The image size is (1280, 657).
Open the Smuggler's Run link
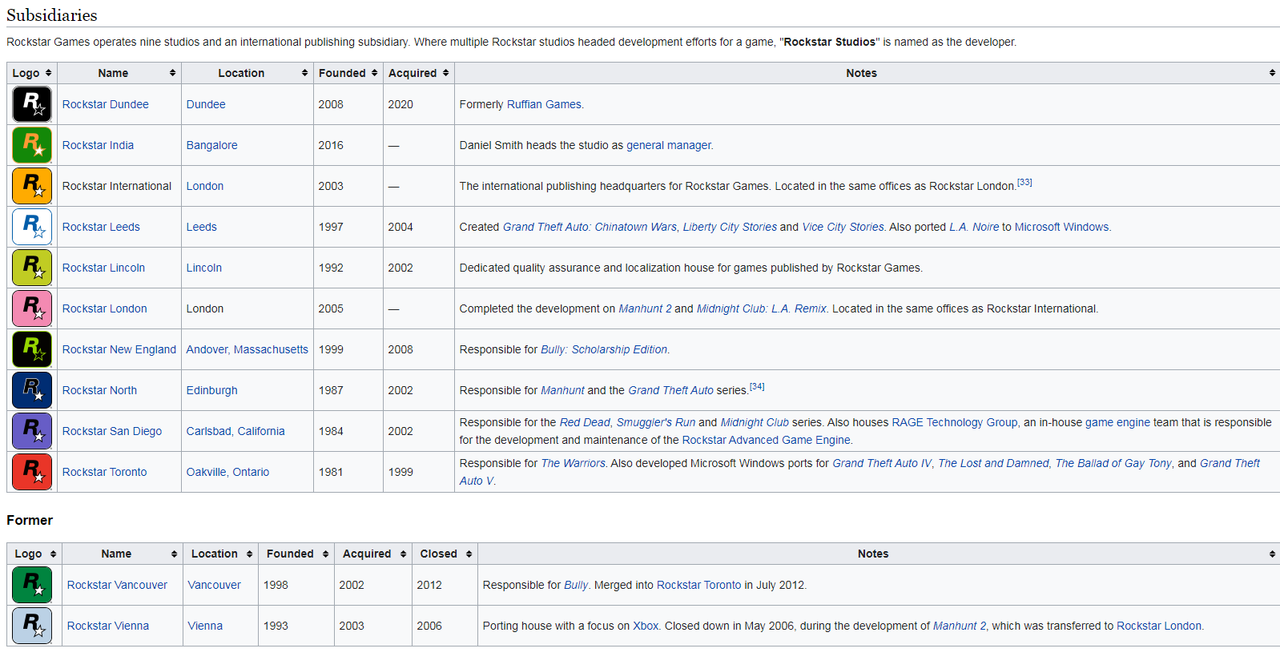pos(655,423)
